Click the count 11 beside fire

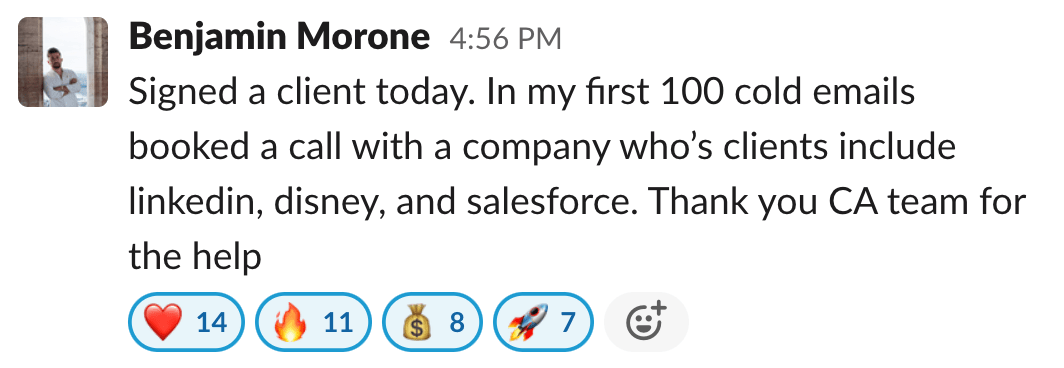(338, 323)
